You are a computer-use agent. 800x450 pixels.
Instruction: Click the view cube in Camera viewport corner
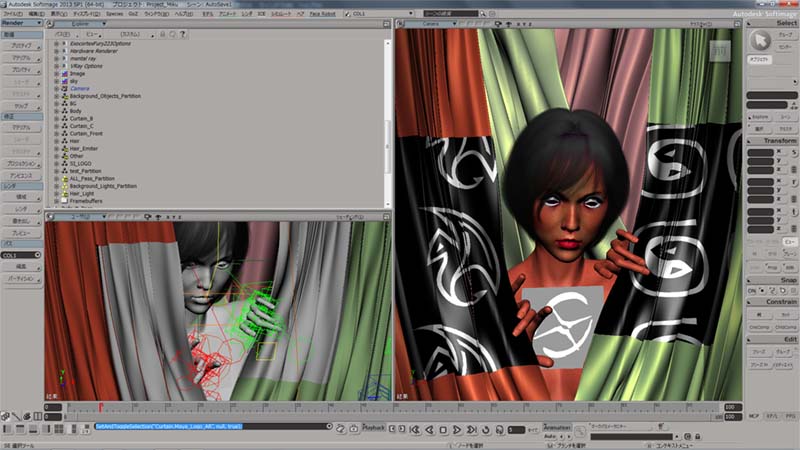[x=720, y=51]
